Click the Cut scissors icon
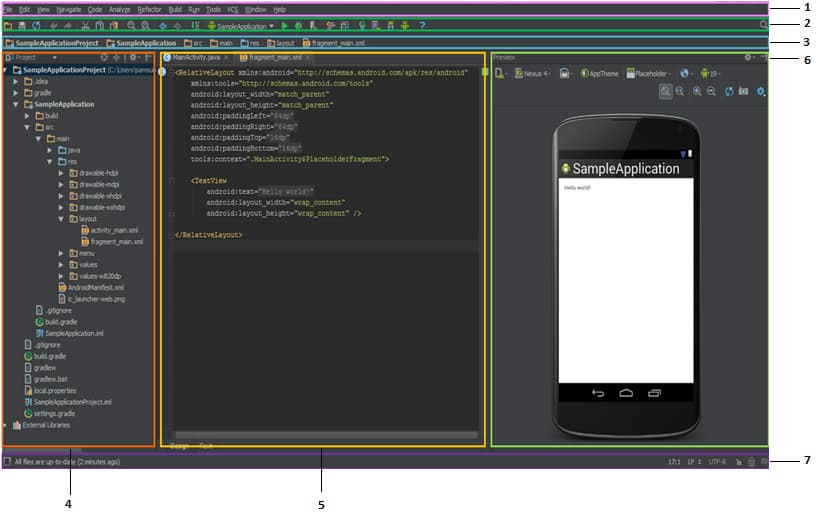Viewport: 833px width, 519px height. pos(85,25)
